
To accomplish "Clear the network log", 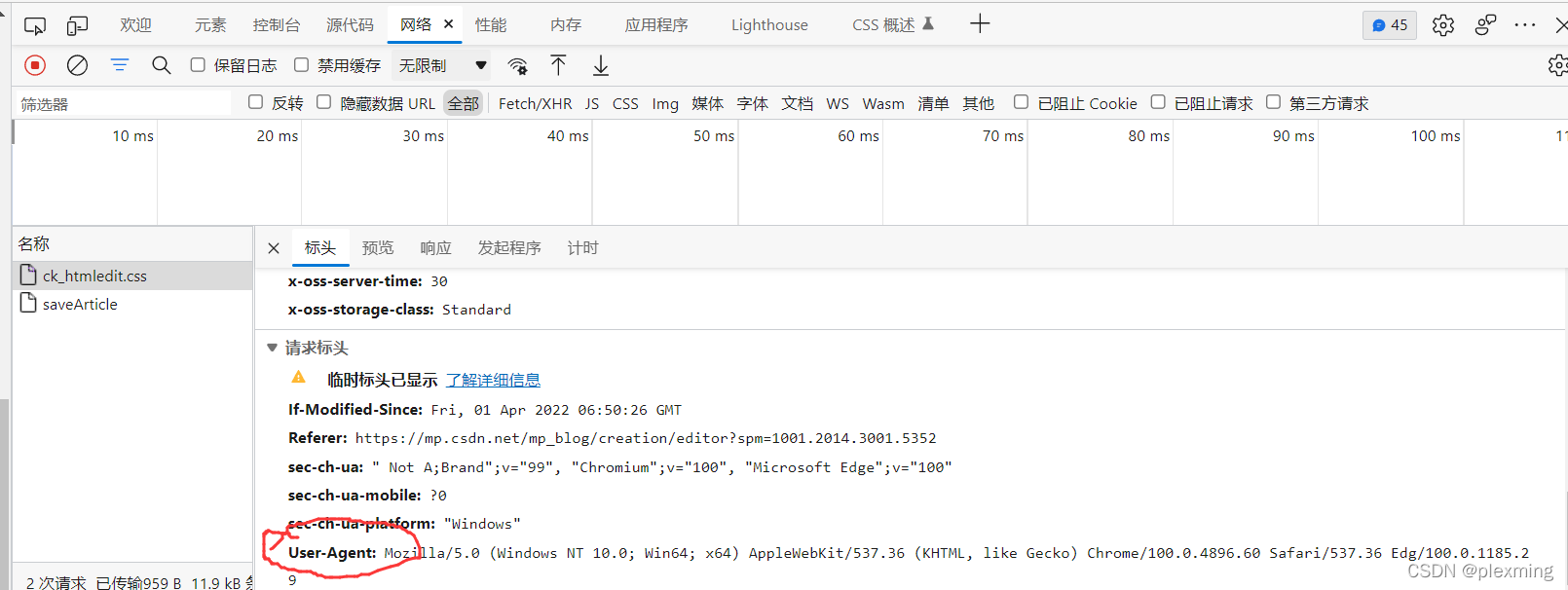I will tap(77, 65).
